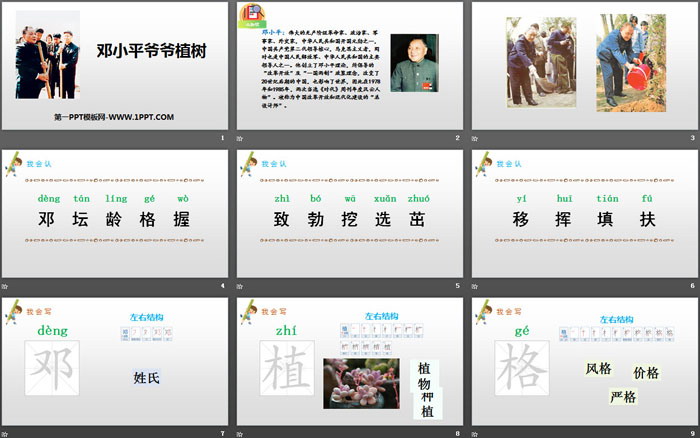Click slide number 1 label below first slide
This screenshot has height=438, width=700.
[x=222, y=138]
